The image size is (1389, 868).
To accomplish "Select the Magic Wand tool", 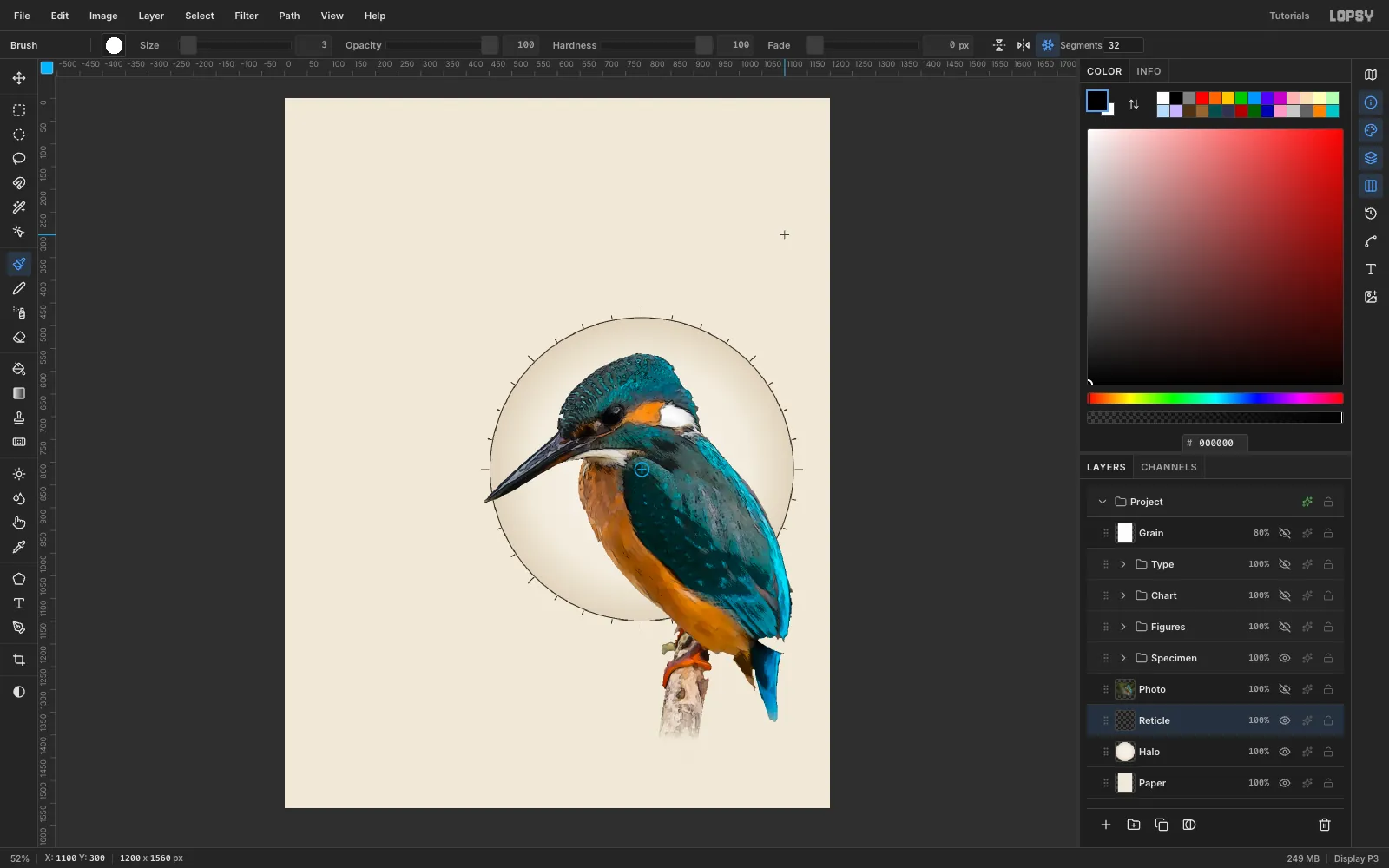I will [x=19, y=207].
